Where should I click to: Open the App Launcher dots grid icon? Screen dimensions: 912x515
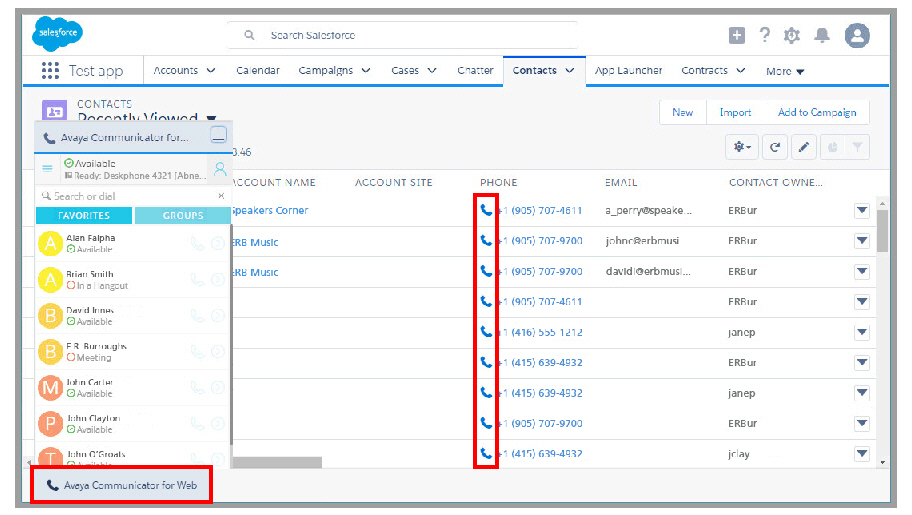coord(51,70)
